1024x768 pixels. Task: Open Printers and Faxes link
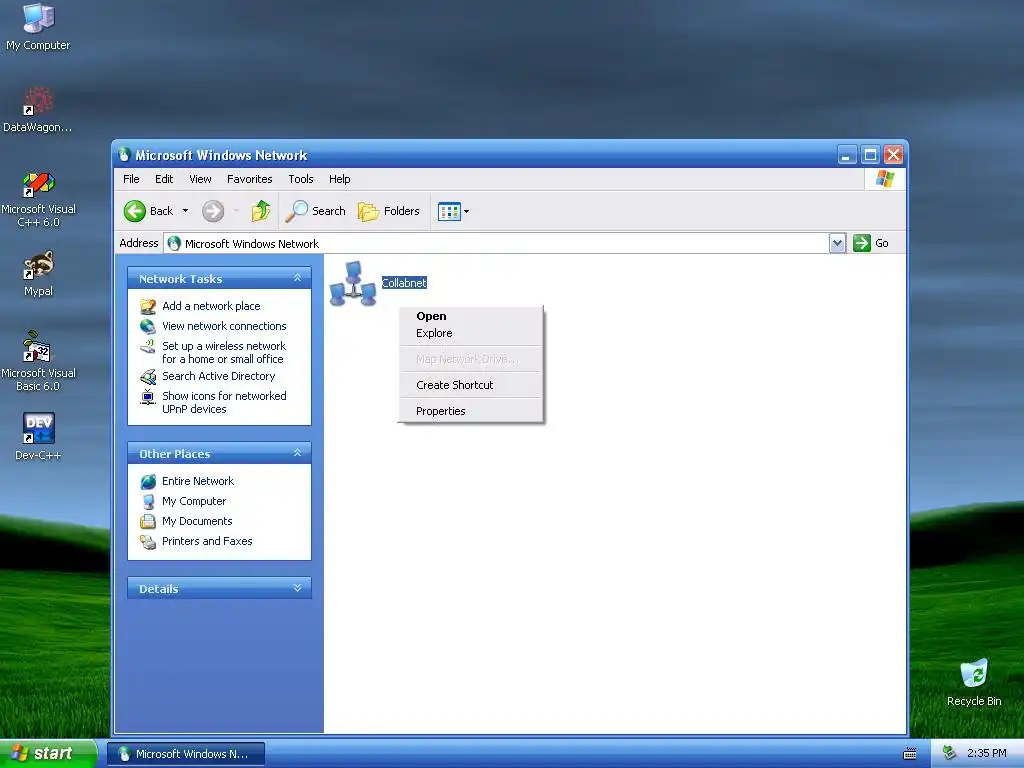207,541
